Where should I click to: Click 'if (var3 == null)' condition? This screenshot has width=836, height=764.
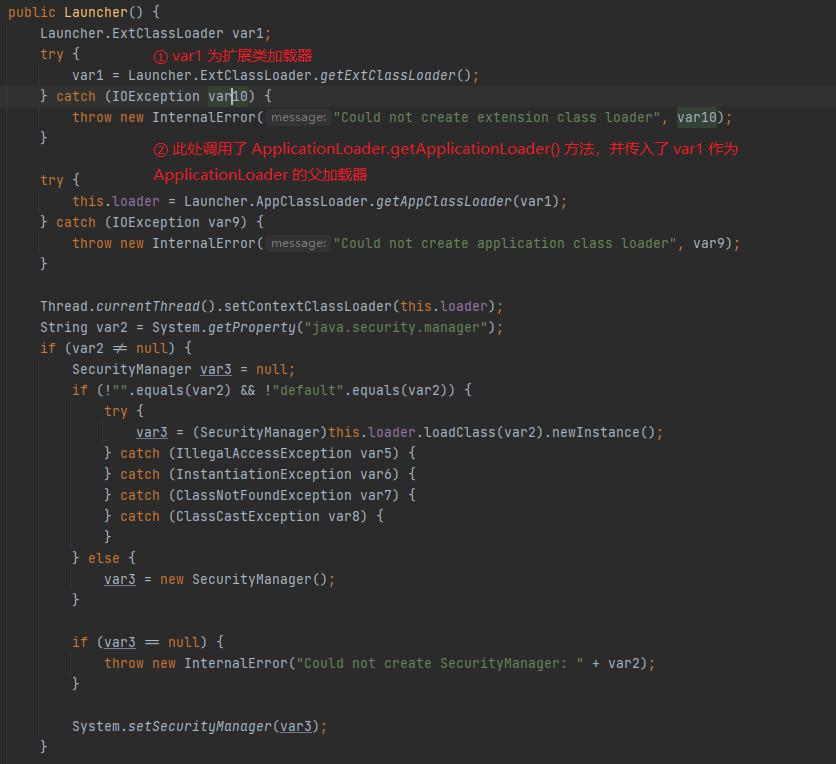140,642
